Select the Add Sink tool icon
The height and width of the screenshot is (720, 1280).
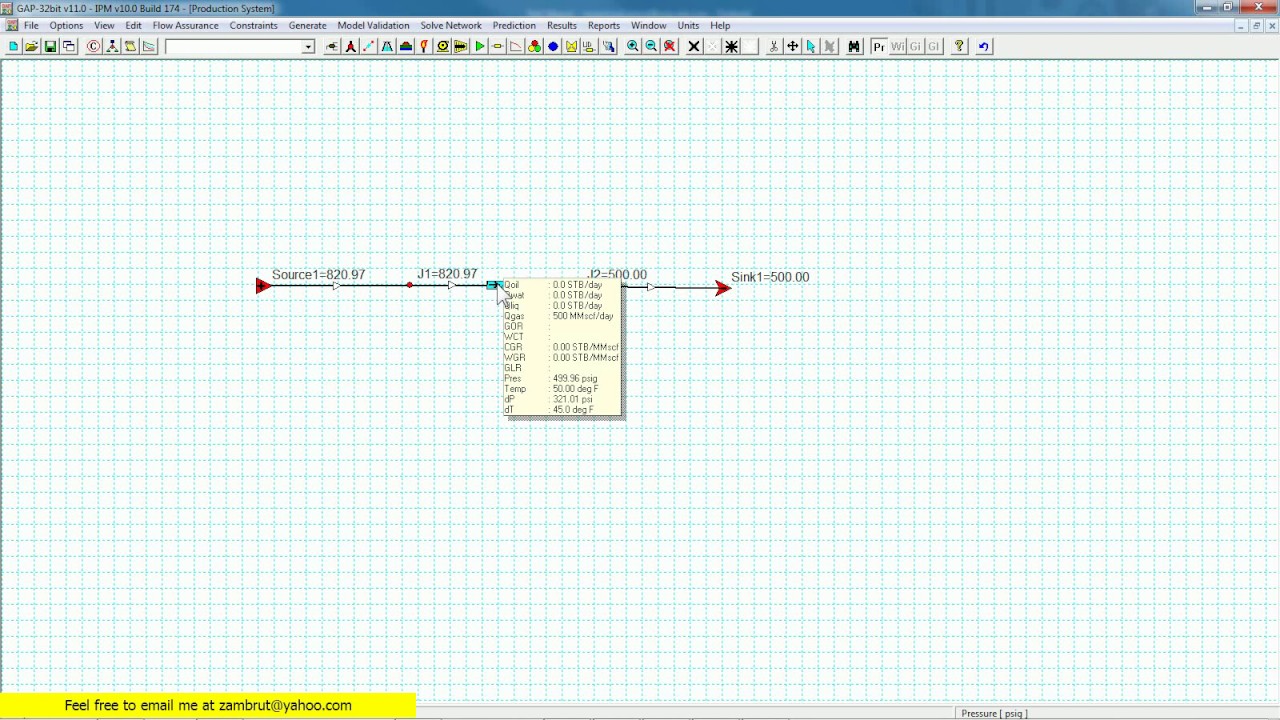click(x=498, y=46)
